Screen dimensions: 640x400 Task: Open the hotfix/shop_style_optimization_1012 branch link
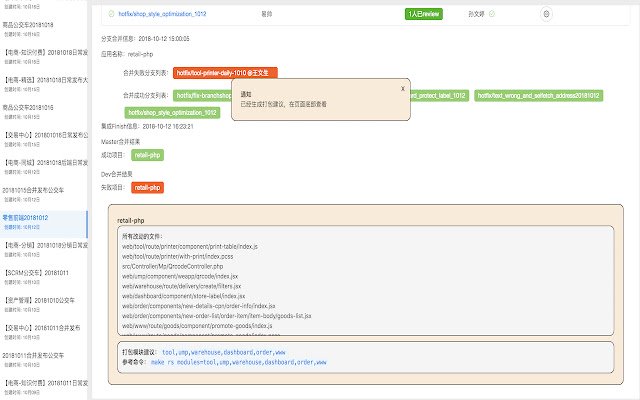tap(162, 14)
